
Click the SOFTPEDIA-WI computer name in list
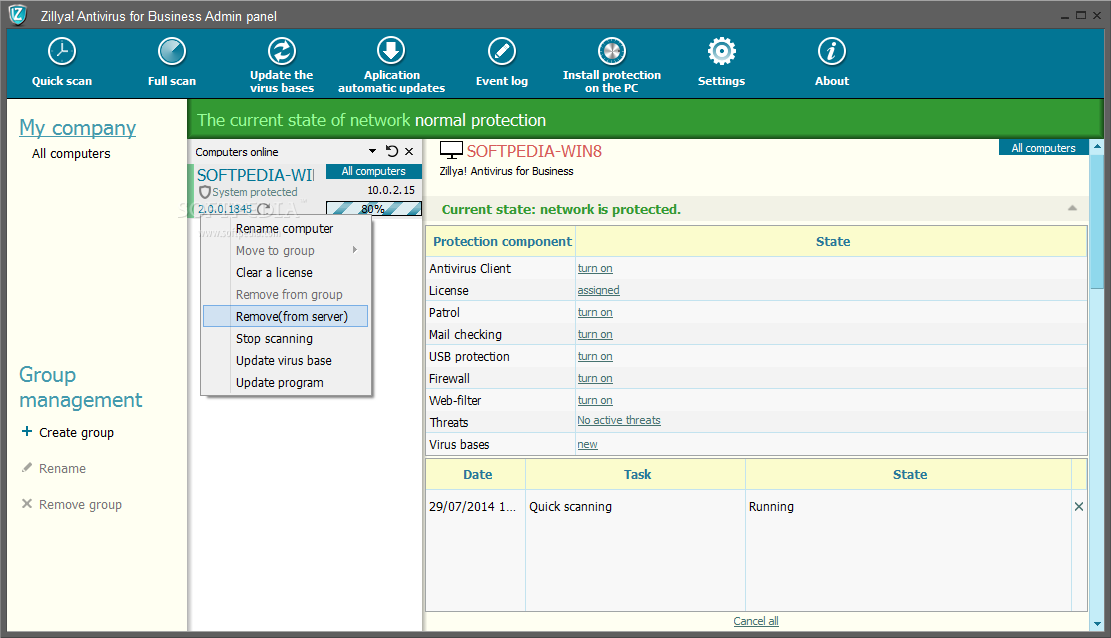255,175
